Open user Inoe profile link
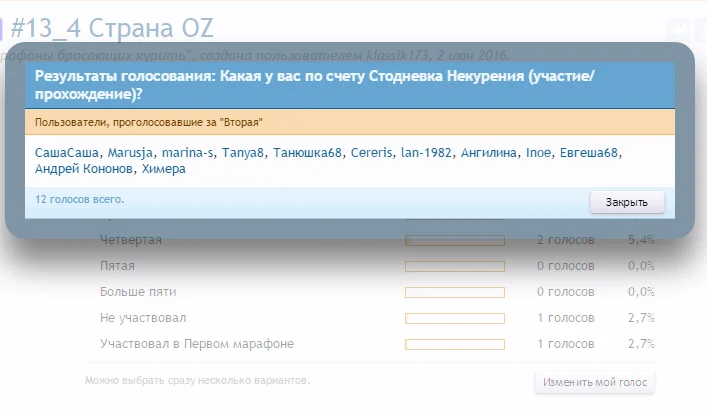The image size is (707, 414). coord(538,153)
